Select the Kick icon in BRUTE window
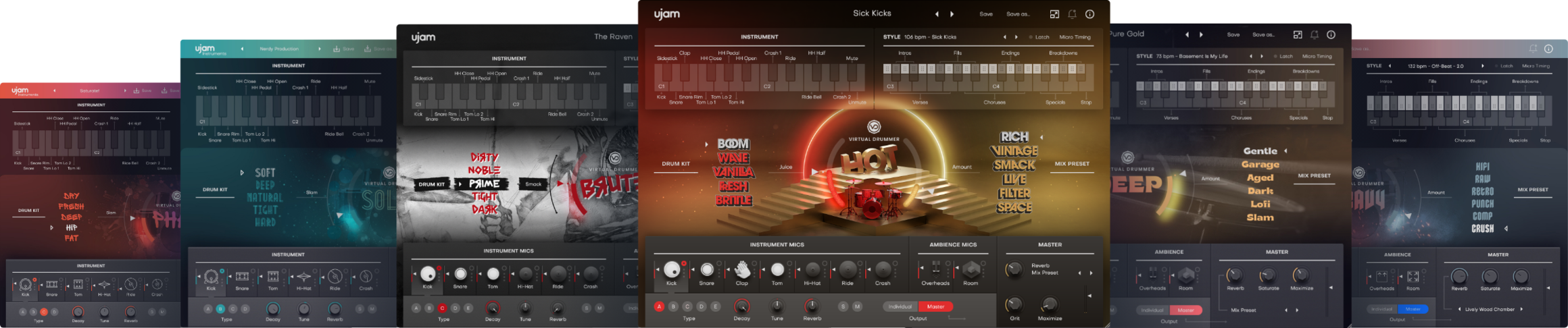The height and width of the screenshot is (328, 1568). pyautogui.click(x=428, y=274)
